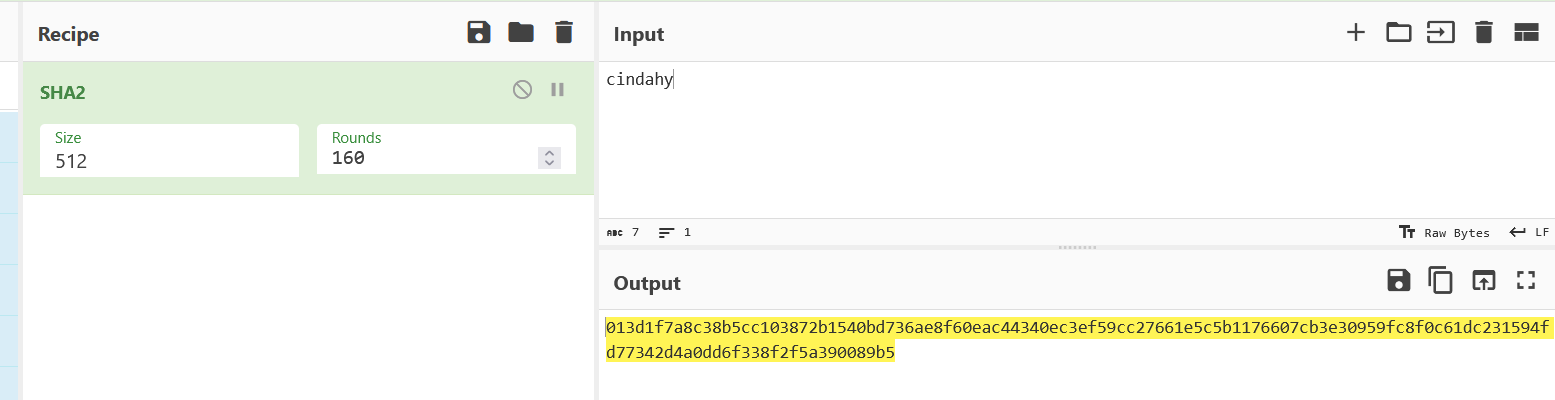Click the Rounds number field

[x=430, y=158]
